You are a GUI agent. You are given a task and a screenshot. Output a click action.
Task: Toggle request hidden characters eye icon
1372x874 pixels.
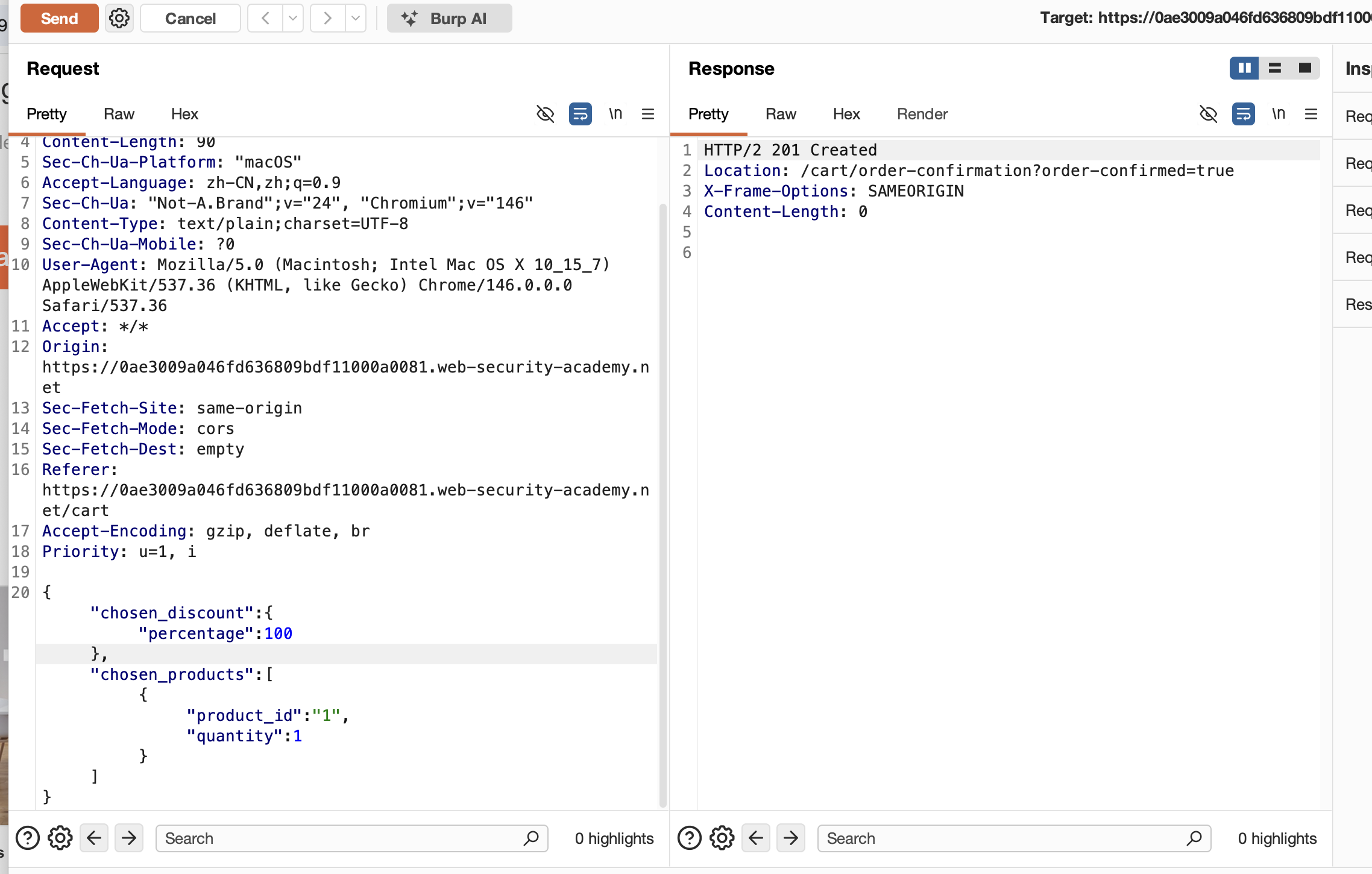pyautogui.click(x=545, y=114)
